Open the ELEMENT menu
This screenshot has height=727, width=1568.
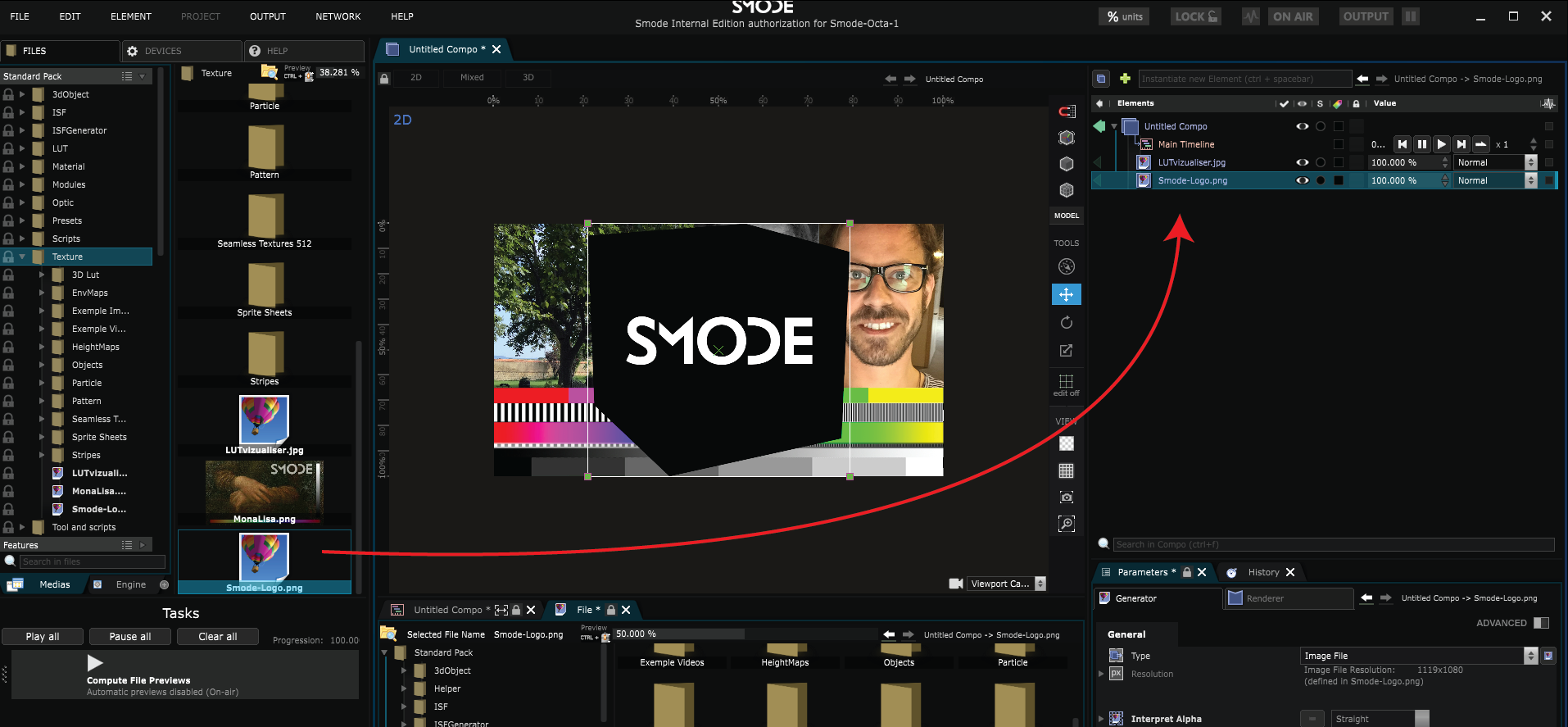point(131,16)
